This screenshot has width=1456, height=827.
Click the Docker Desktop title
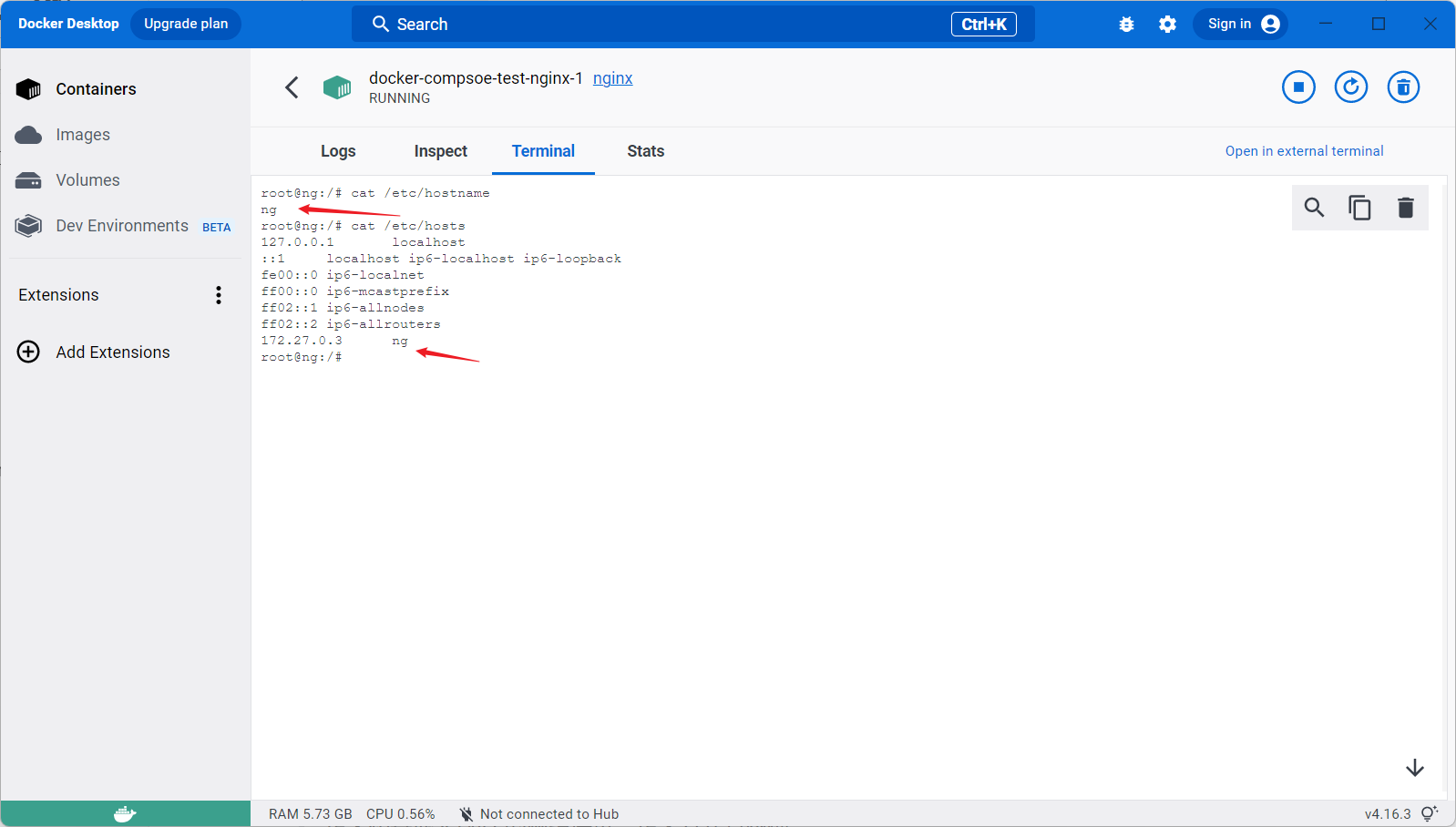68,24
